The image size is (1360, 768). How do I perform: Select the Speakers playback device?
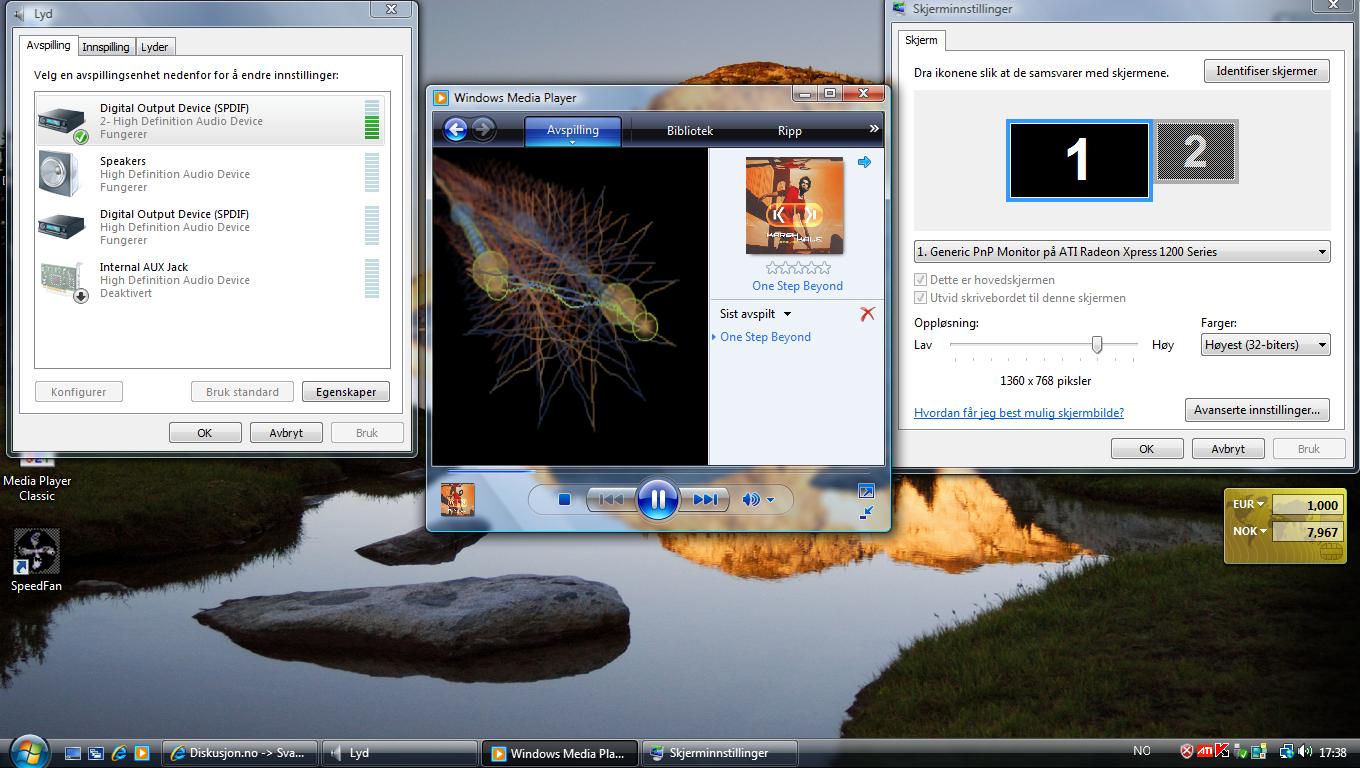tap(211, 173)
